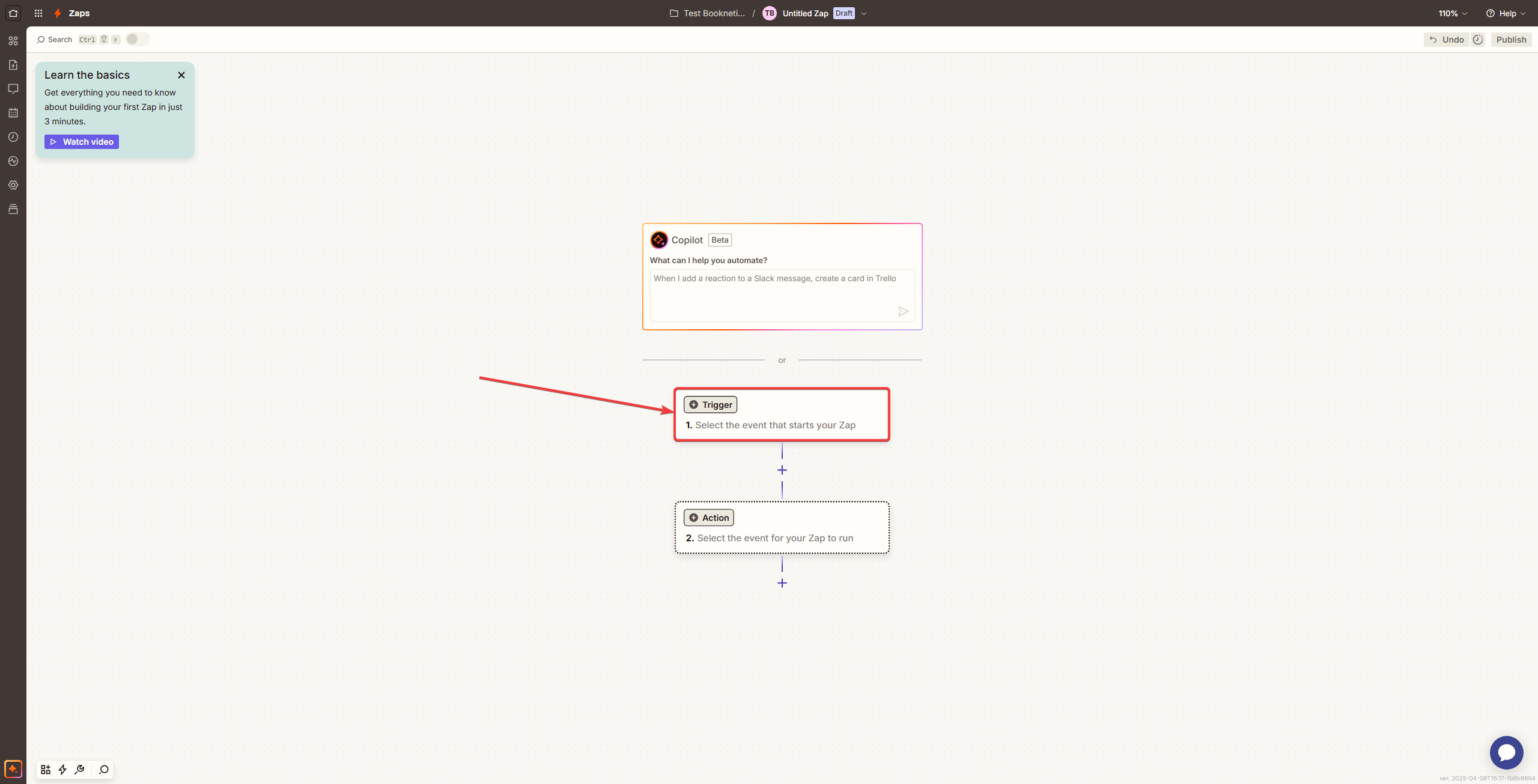Click the plus icon between Trigger and Action
This screenshot has width=1538, height=784.
tap(782, 470)
